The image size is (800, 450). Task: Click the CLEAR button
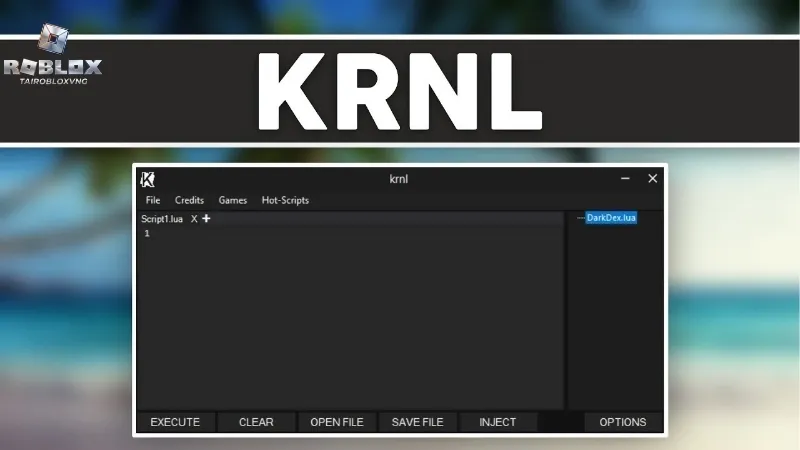[256, 422]
